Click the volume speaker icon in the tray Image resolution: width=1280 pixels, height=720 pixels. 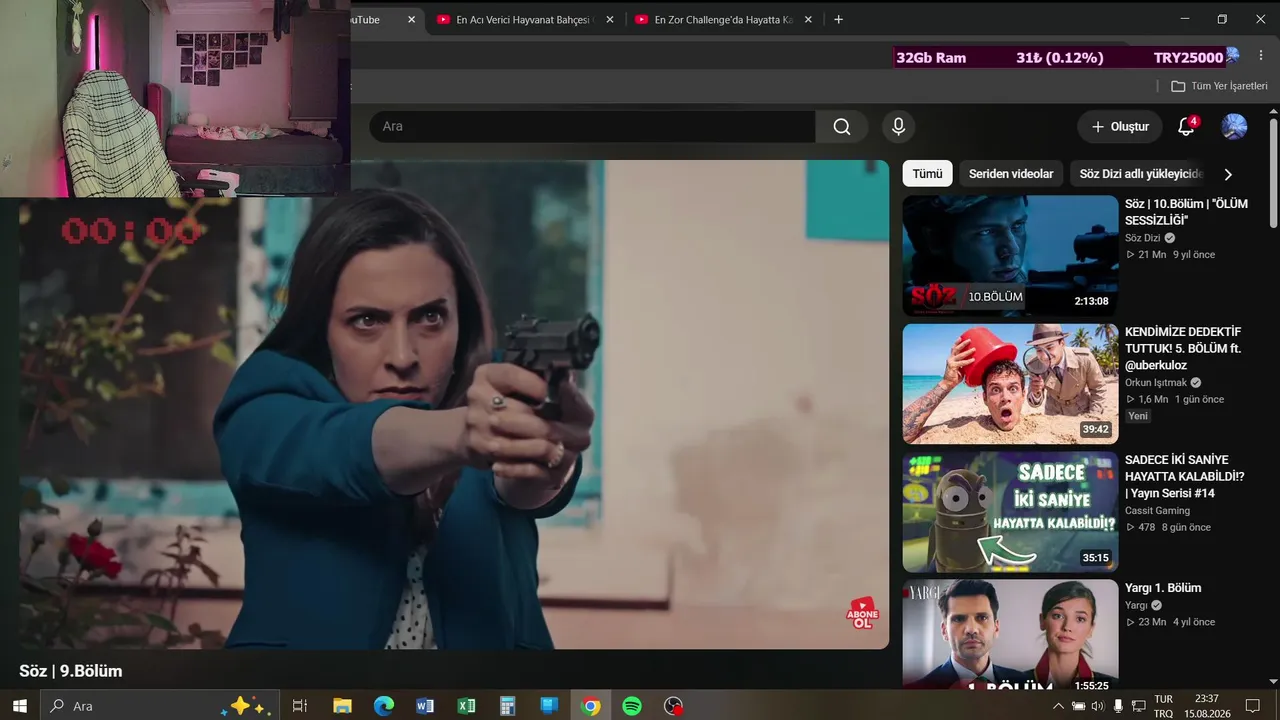[1097, 706]
